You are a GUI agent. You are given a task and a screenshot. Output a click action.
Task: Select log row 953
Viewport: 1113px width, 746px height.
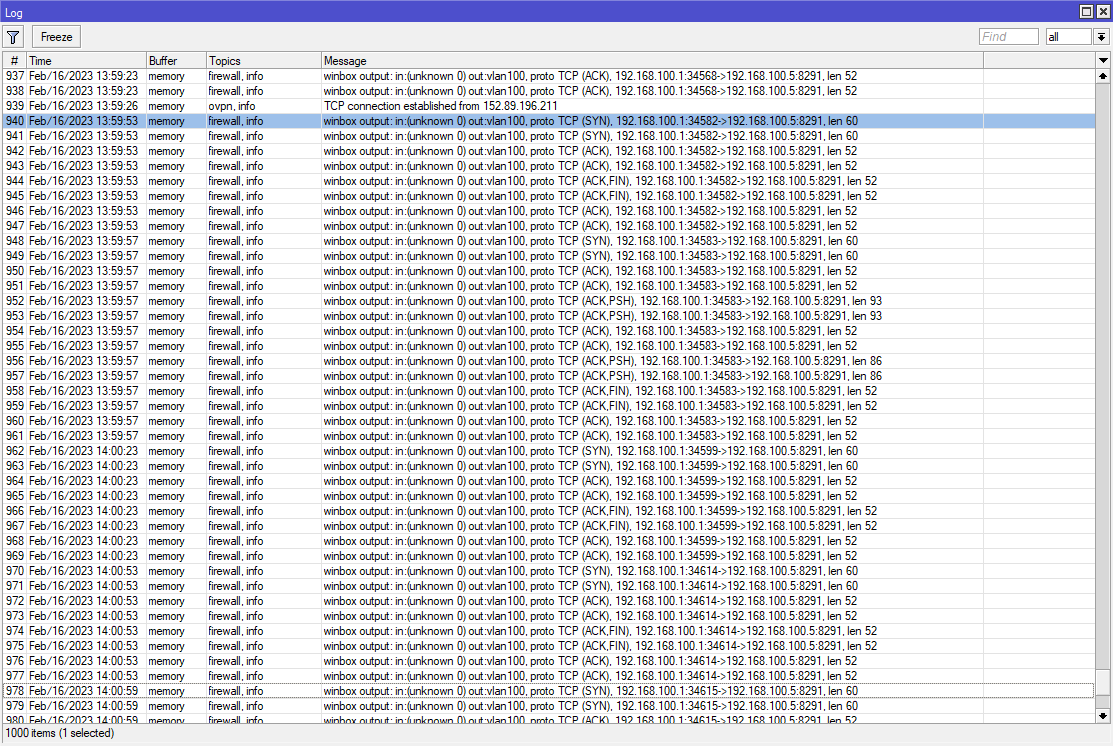[549, 316]
